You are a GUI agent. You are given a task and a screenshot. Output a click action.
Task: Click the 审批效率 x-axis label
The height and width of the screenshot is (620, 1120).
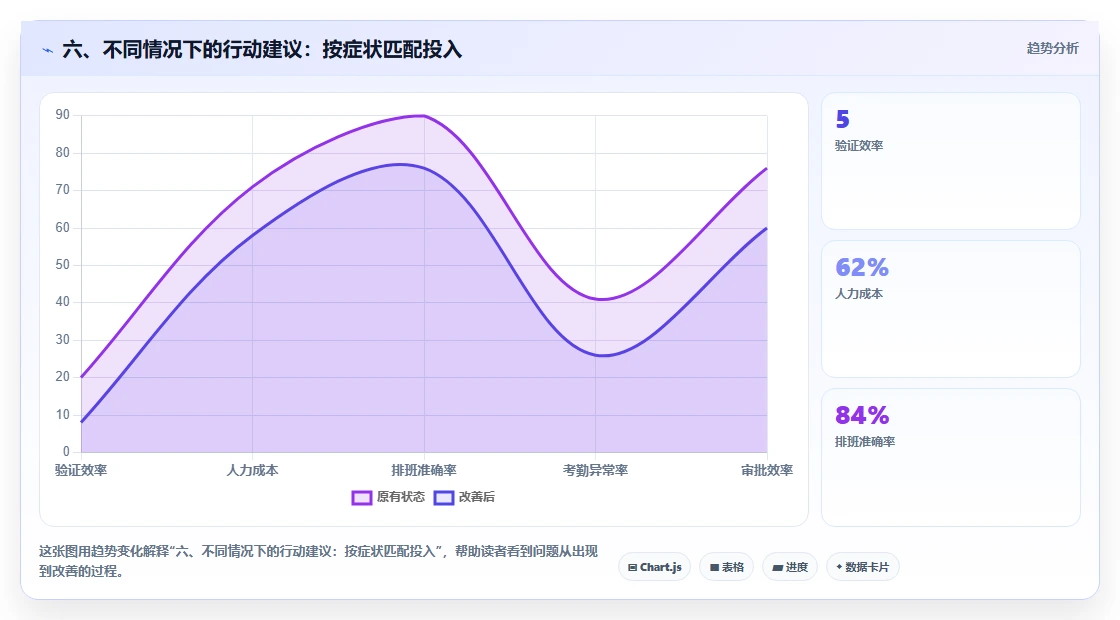tap(766, 471)
